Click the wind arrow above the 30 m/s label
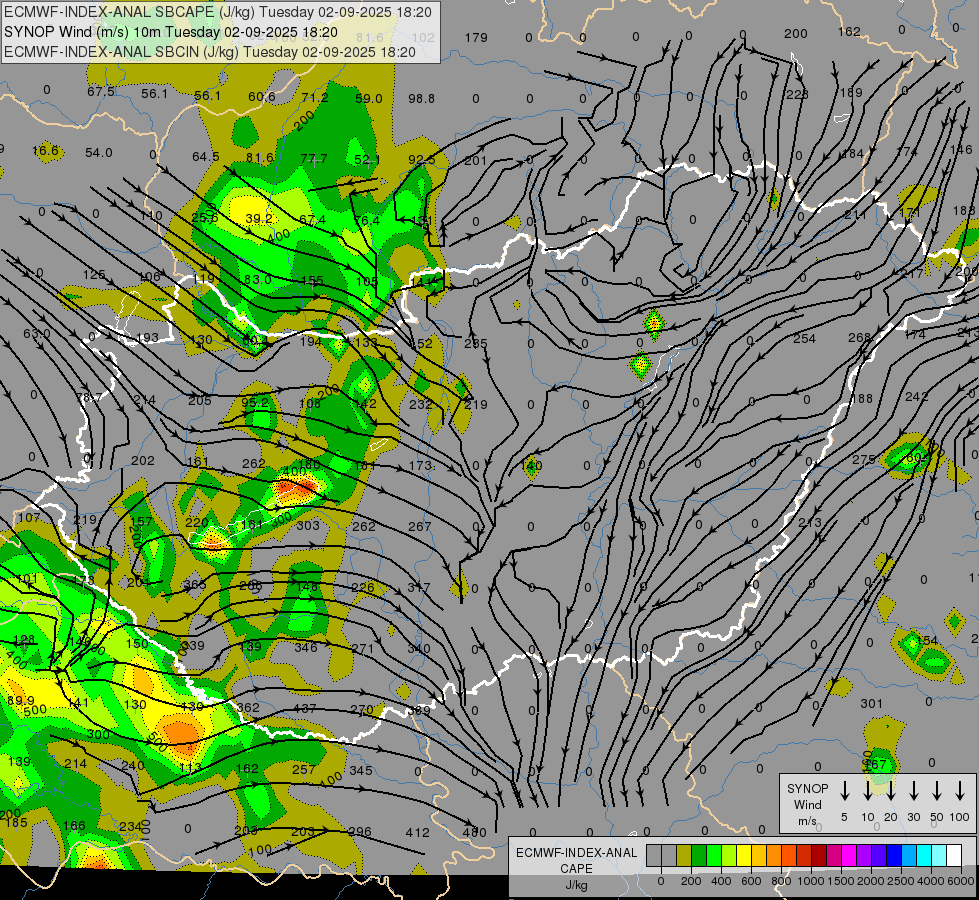The height and width of the screenshot is (900, 979). click(x=913, y=790)
